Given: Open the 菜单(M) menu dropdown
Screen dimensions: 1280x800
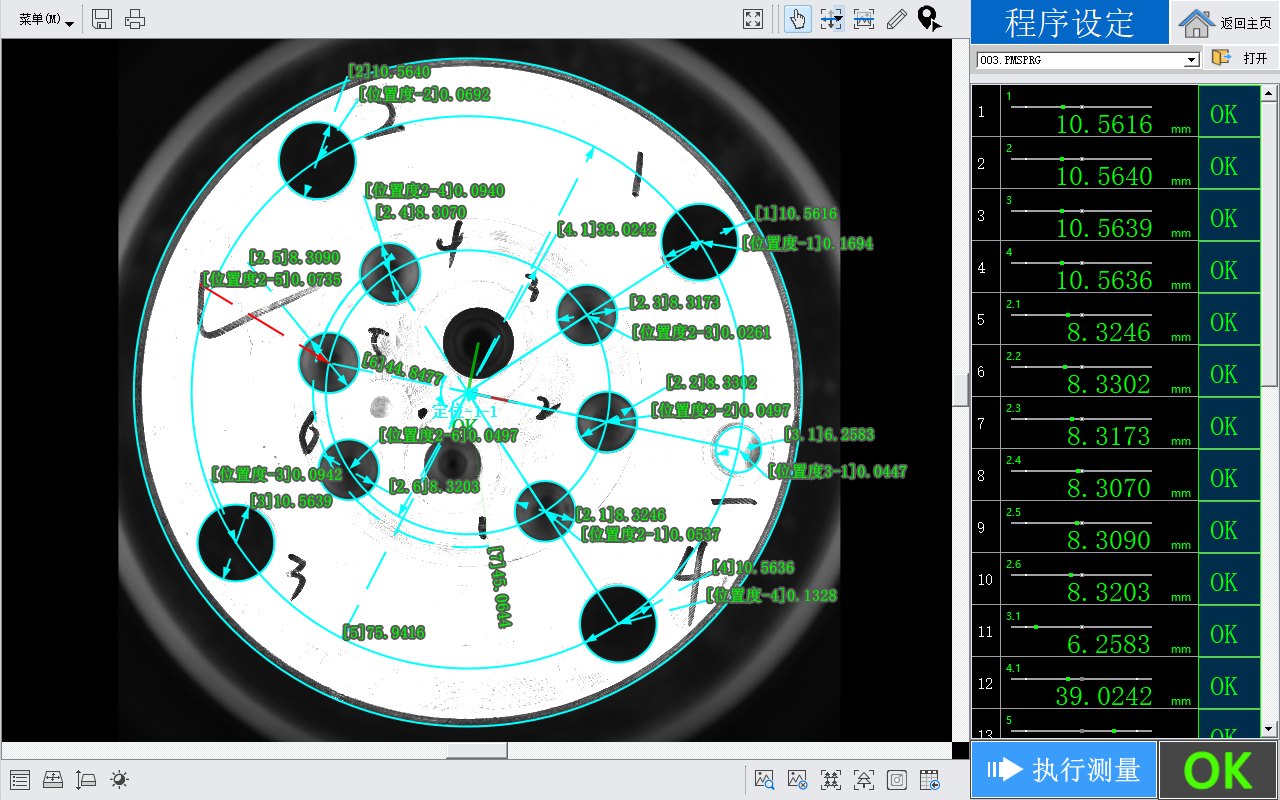Looking at the screenshot, I should (x=46, y=19).
